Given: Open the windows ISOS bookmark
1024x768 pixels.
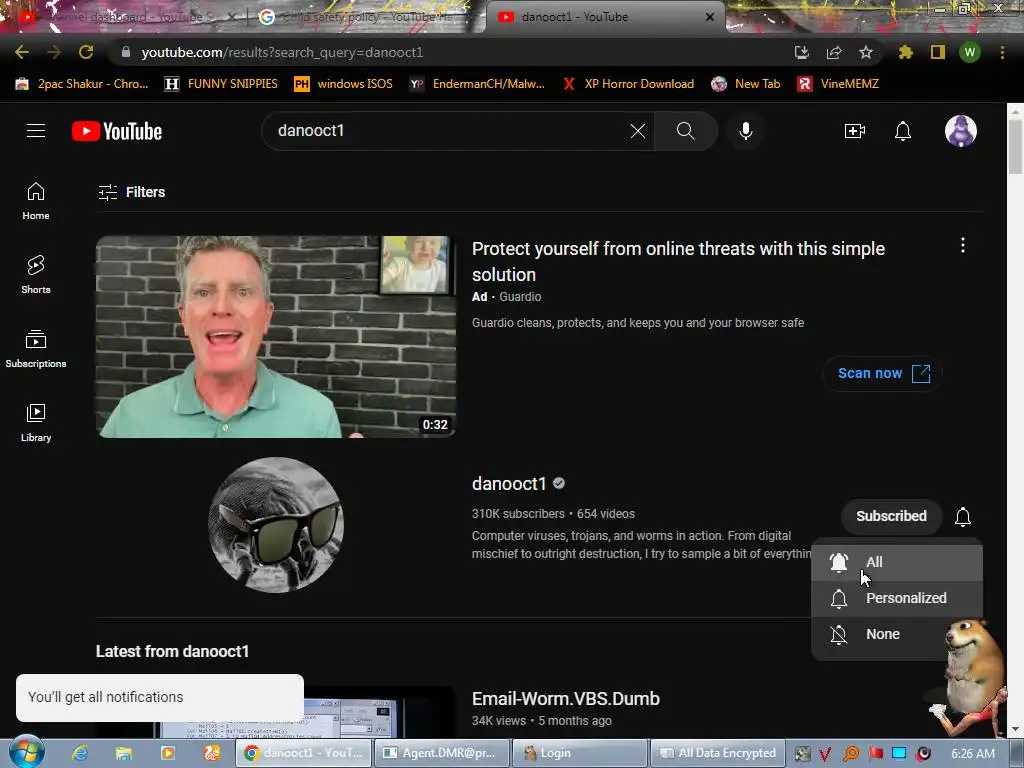Looking at the screenshot, I should [x=344, y=84].
